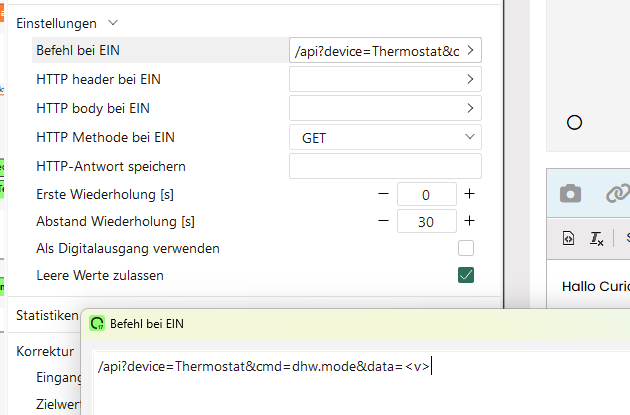The image size is (630, 415).
Task: Expand the Statistiken section
Action: [x=47, y=315]
